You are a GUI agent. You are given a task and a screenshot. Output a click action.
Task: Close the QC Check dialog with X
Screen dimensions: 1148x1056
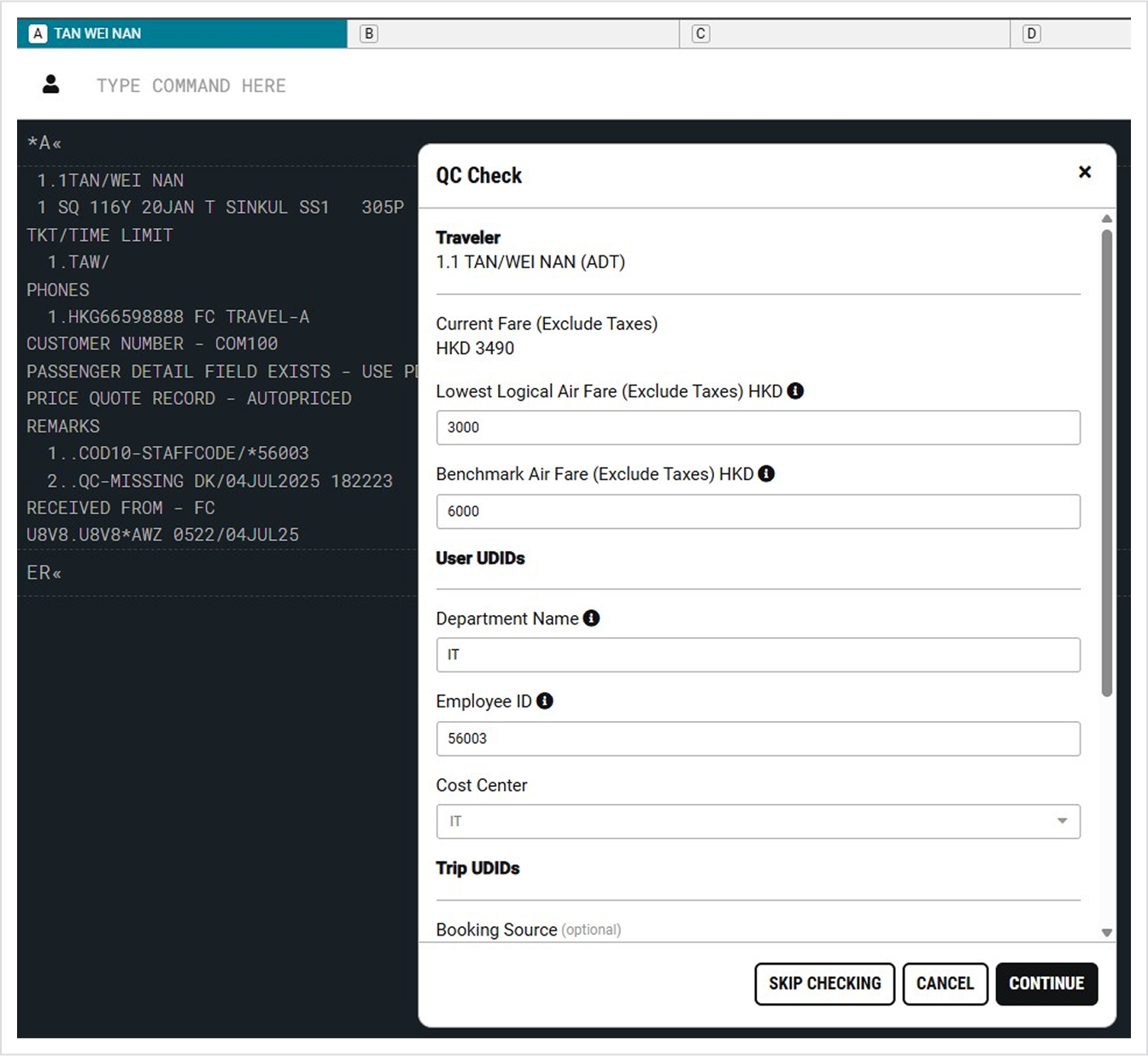[1085, 172]
